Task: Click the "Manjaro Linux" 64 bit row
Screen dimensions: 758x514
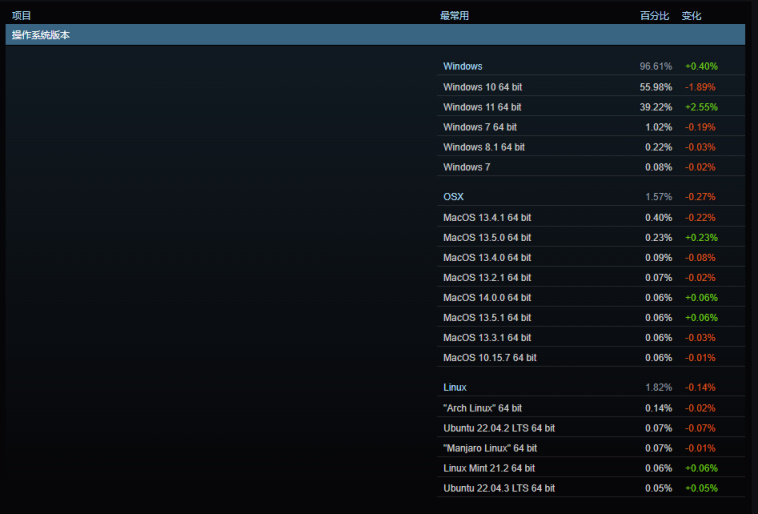Action: [591, 448]
